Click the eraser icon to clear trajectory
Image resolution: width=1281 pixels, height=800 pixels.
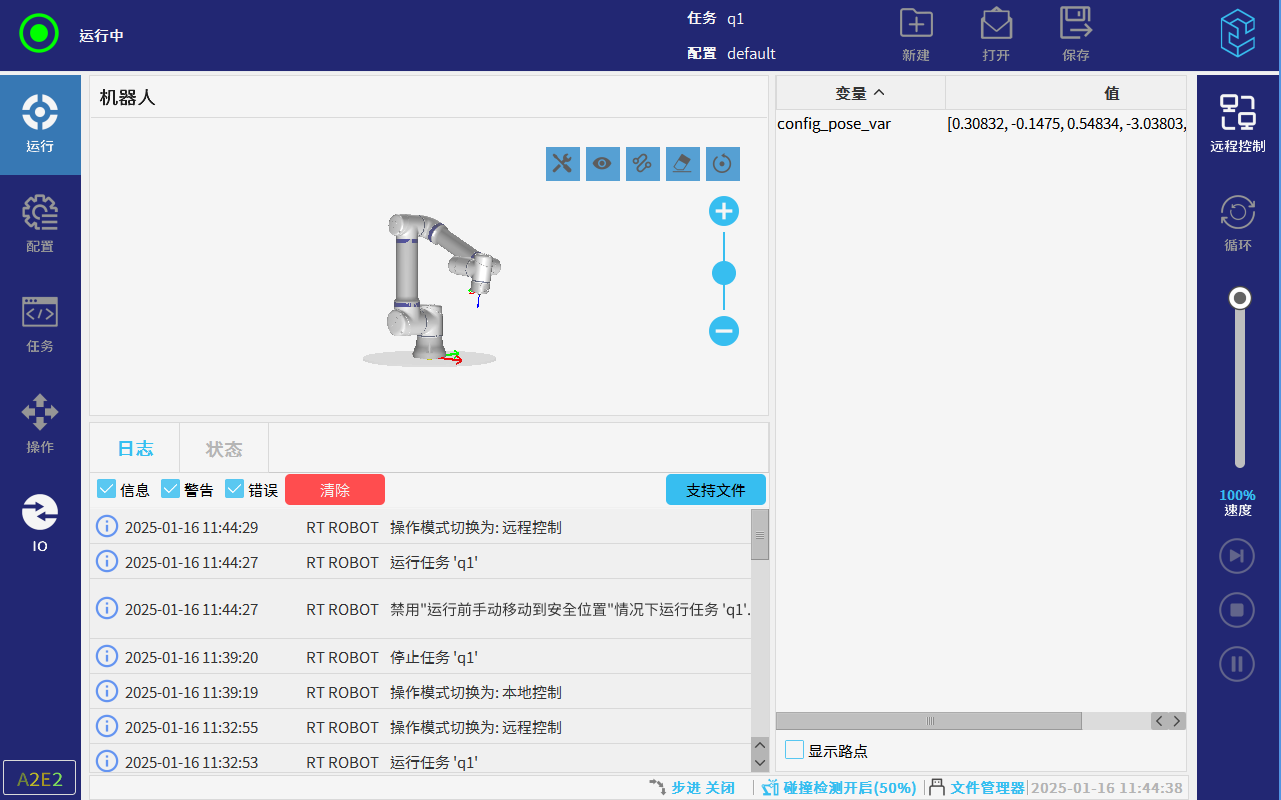683,164
